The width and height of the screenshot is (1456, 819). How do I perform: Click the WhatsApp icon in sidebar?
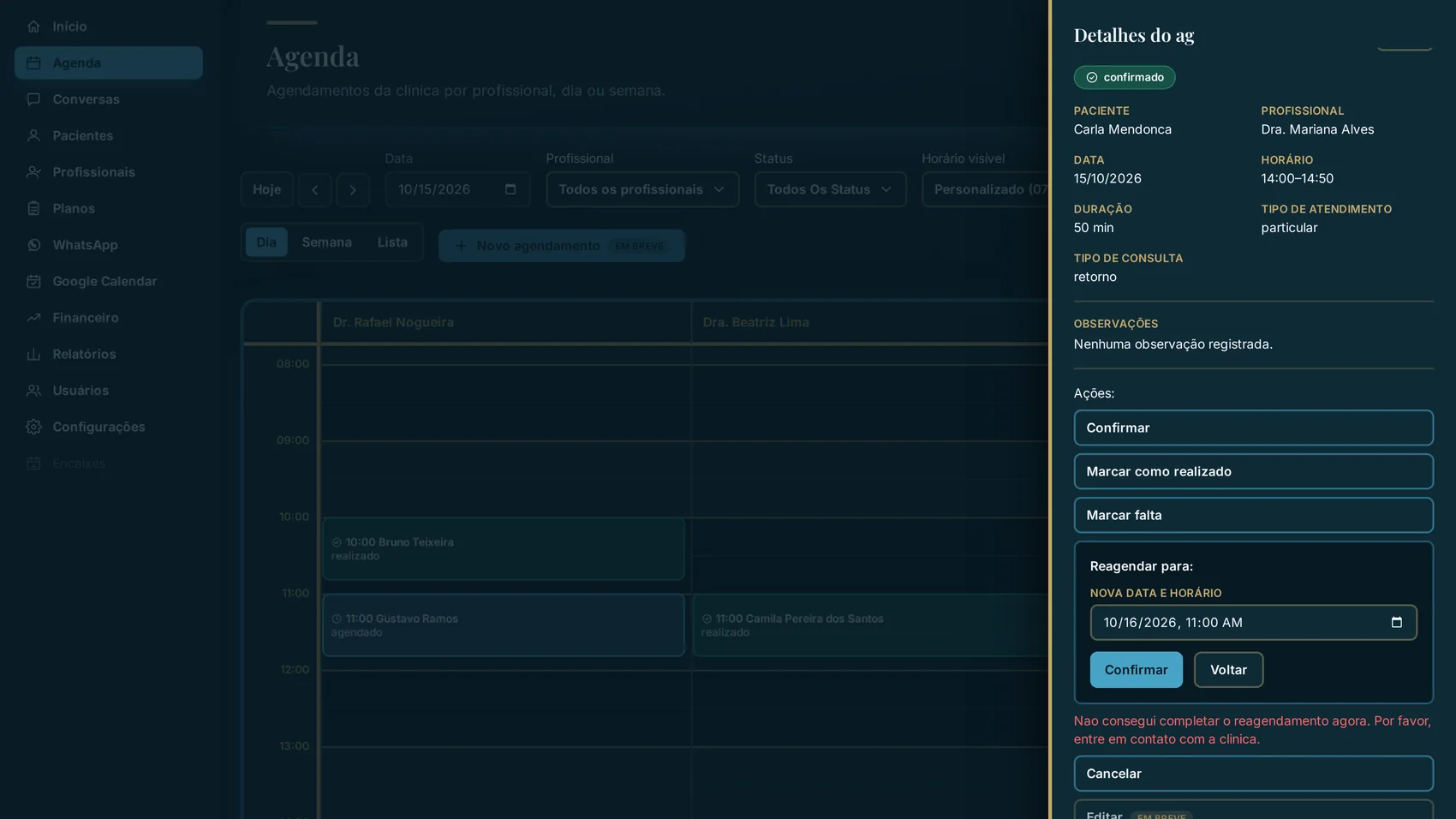(33, 245)
